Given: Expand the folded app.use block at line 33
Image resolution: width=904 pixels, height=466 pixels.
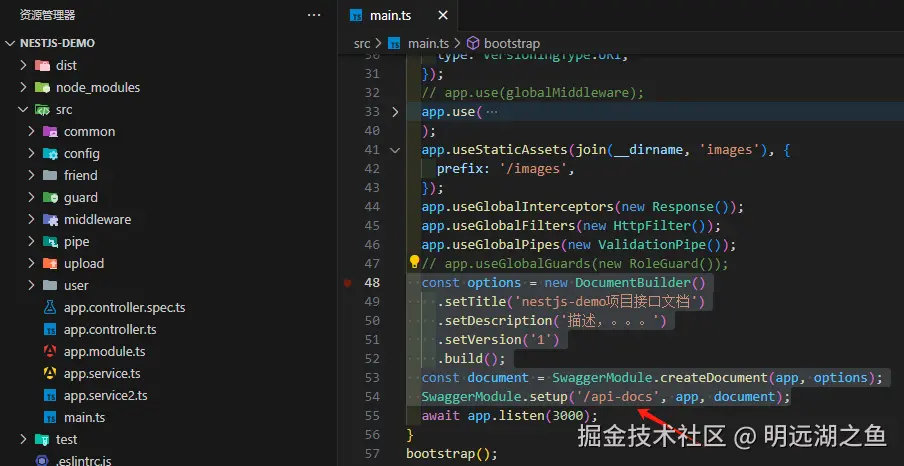Looking at the screenshot, I should (x=395, y=112).
